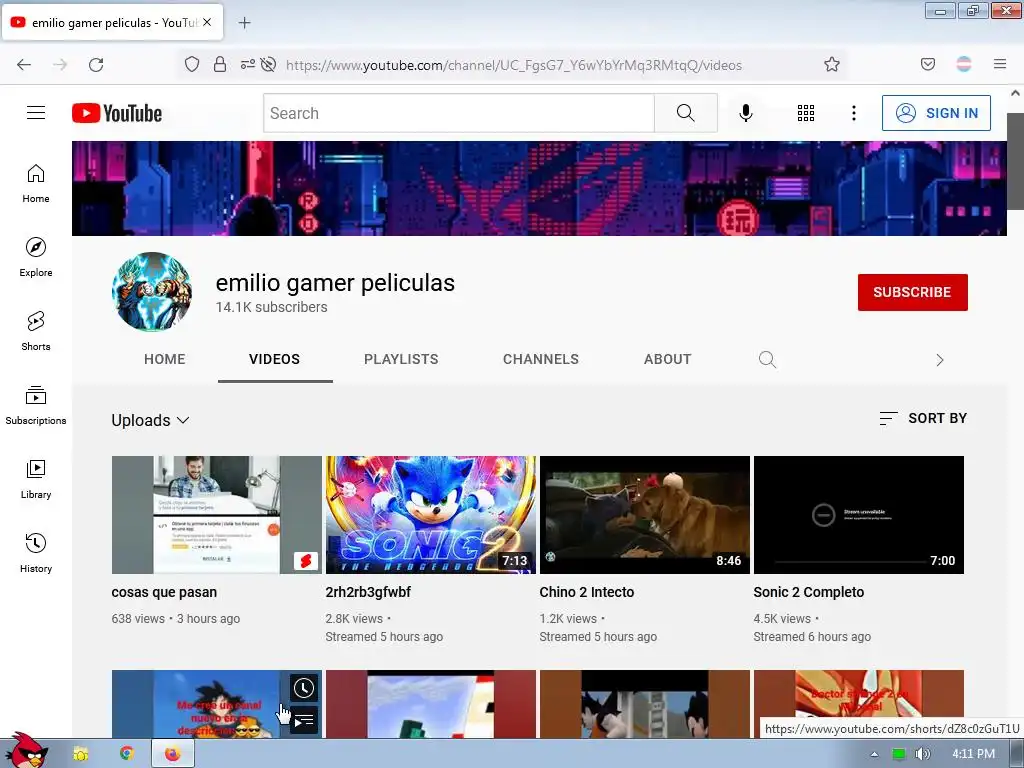Switch to the Playlists tab
This screenshot has height=768, width=1024.
(x=401, y=359)
